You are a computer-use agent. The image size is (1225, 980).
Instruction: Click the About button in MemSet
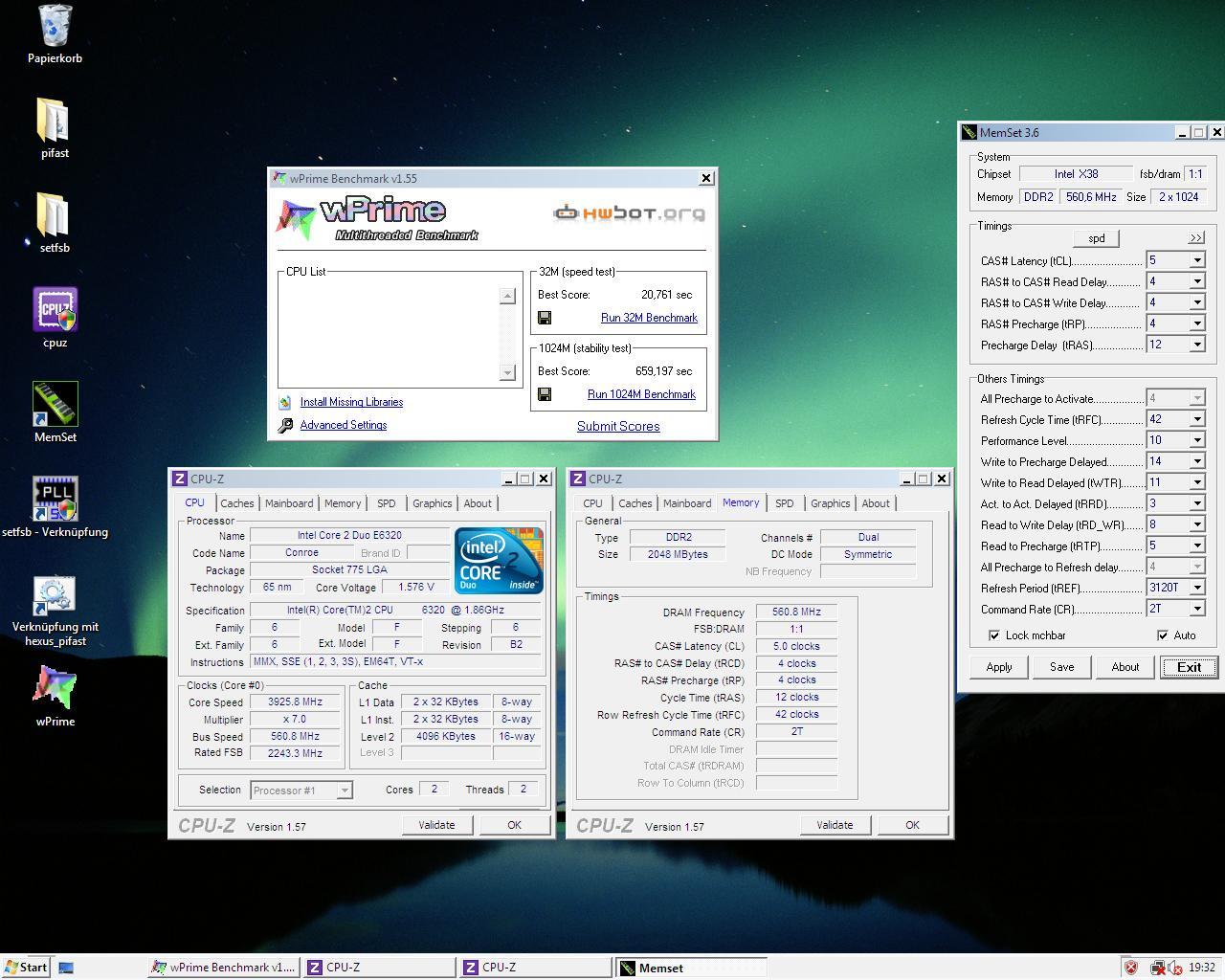click(1125, 667)
